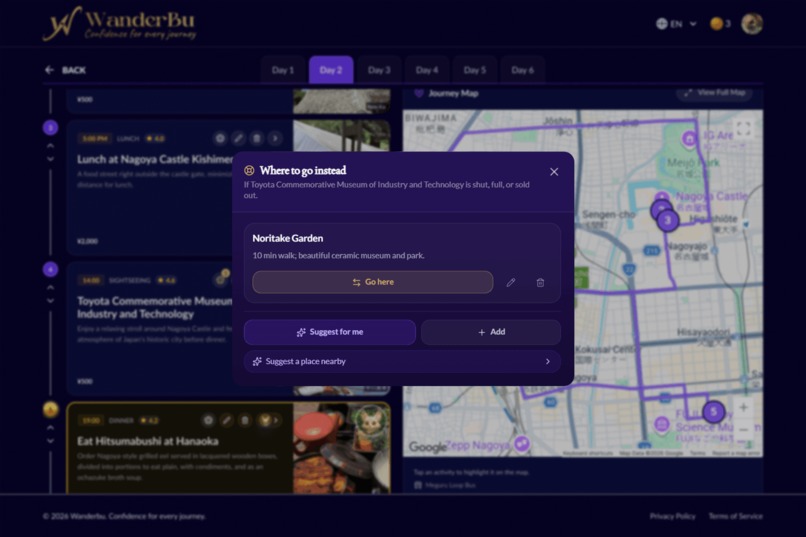Click the WanderBu logo
The image size is (806, 537).
pyautogui.click(x=119, y=24)
